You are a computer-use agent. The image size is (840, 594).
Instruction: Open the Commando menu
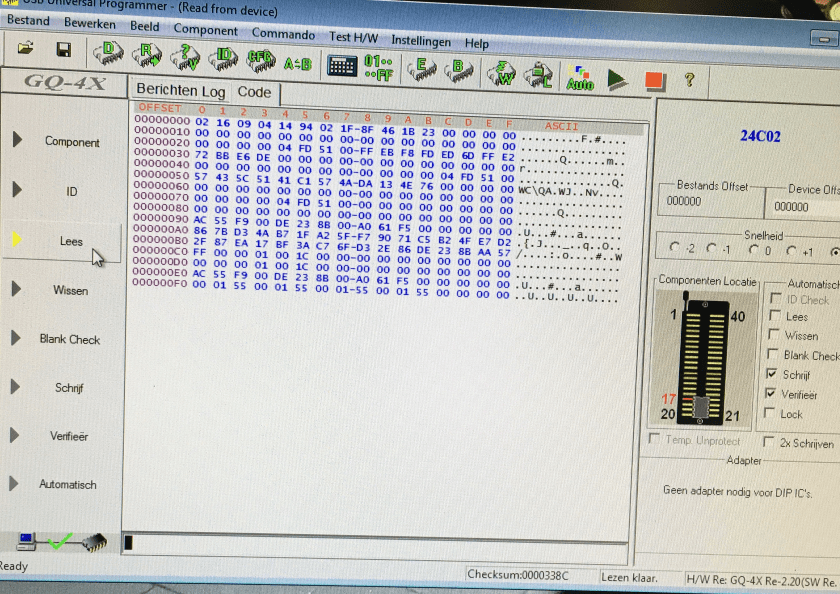coord(283,34)
